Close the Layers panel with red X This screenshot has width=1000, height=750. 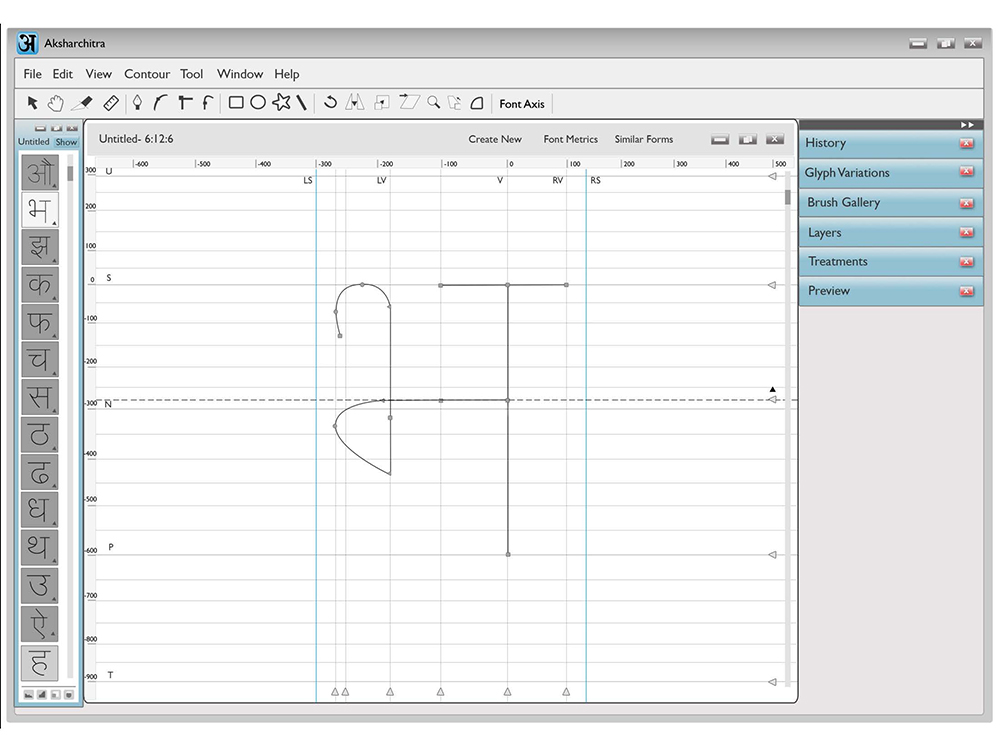[967, 232]
